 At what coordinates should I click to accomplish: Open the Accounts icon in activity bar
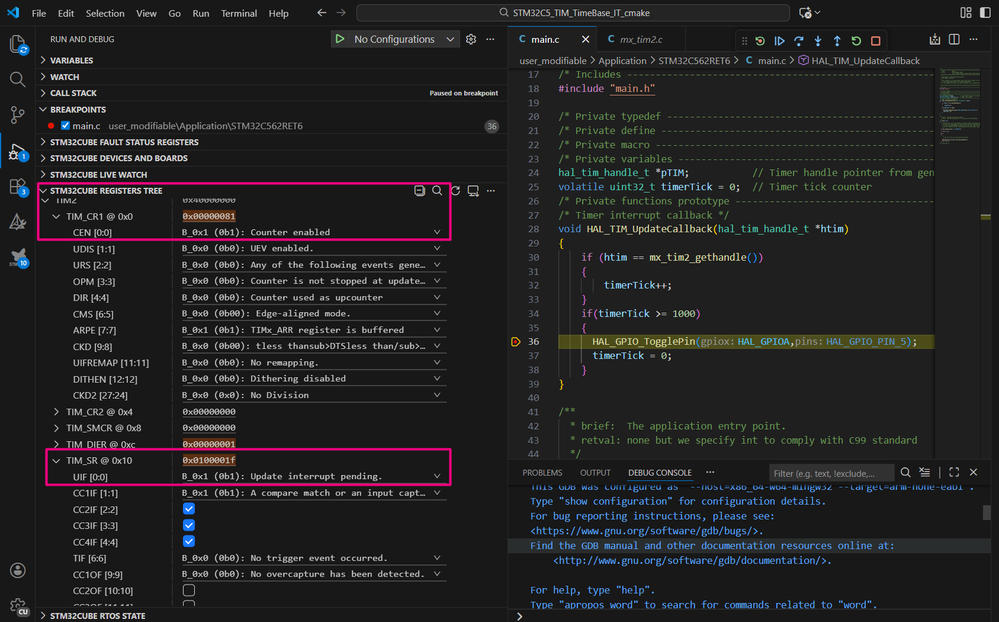point(17,570)
